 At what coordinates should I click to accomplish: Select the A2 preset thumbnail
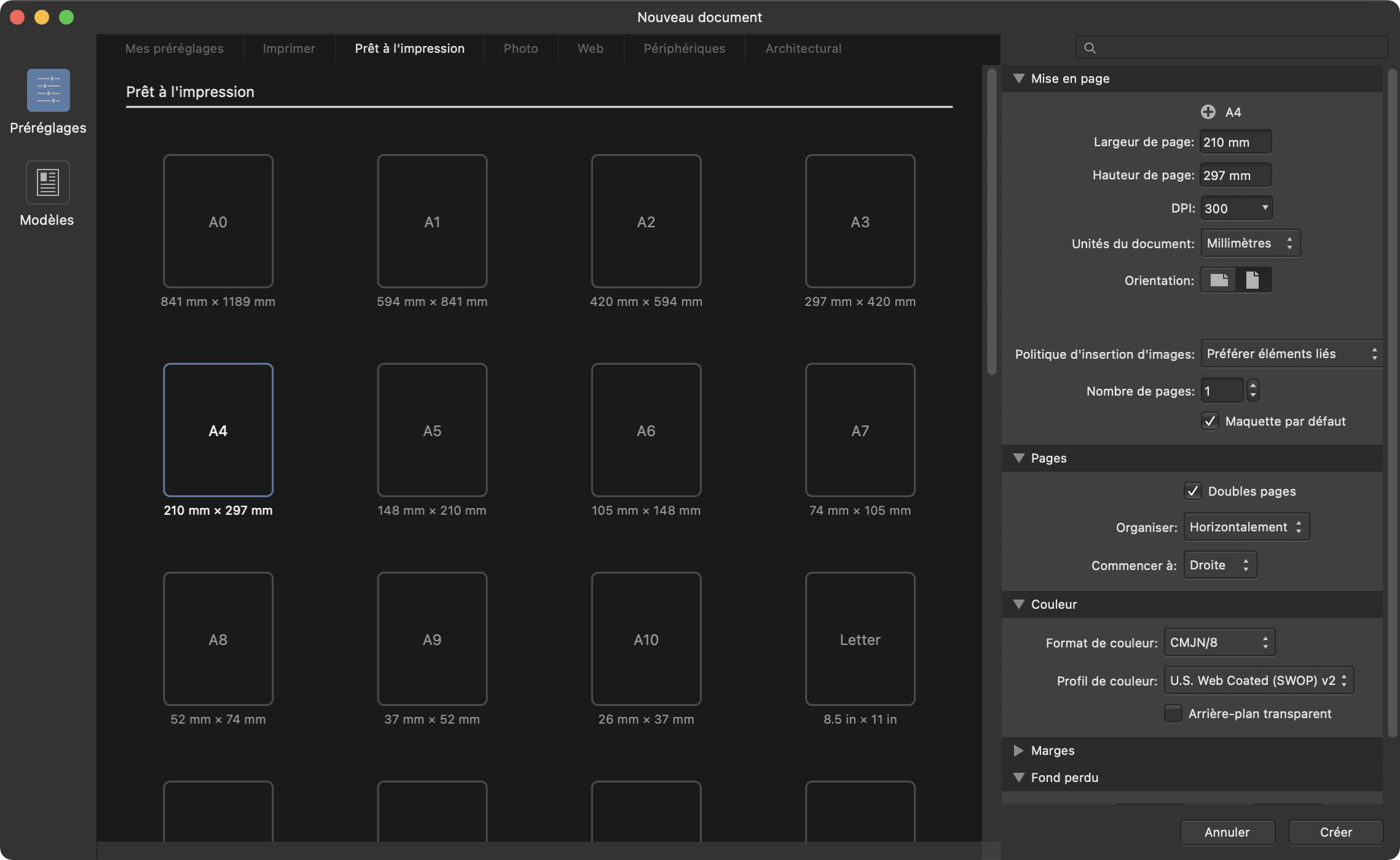pos(646,221)
